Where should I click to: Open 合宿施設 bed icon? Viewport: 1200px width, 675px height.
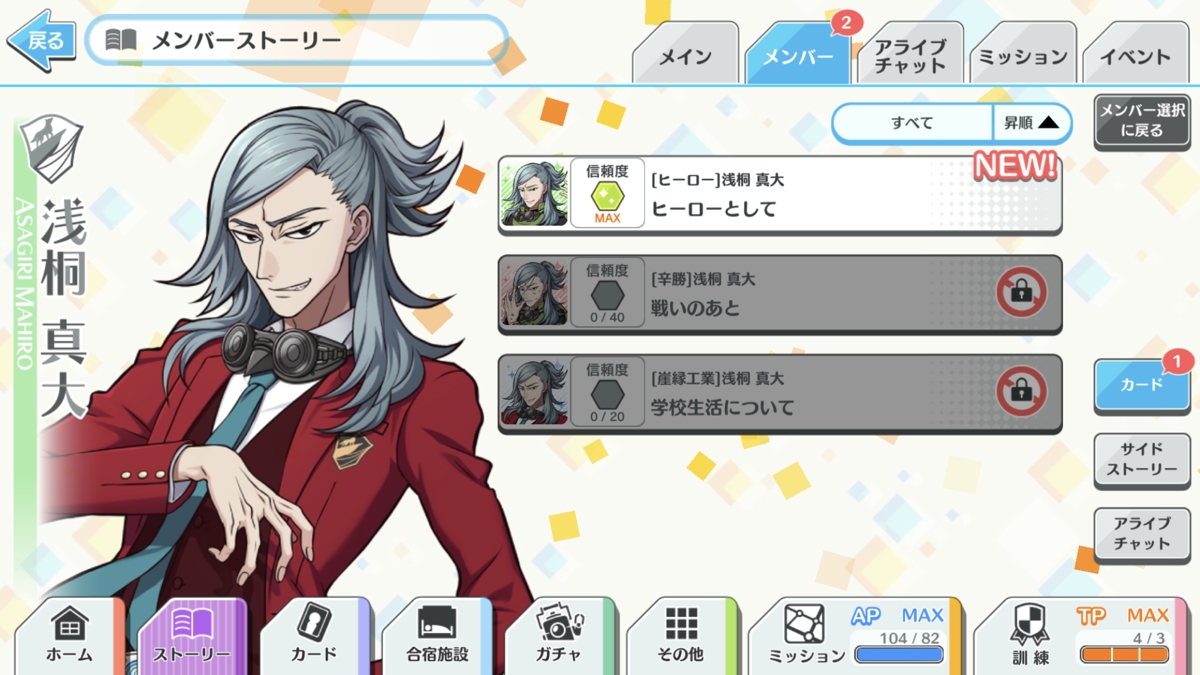(x=436, y=624)
